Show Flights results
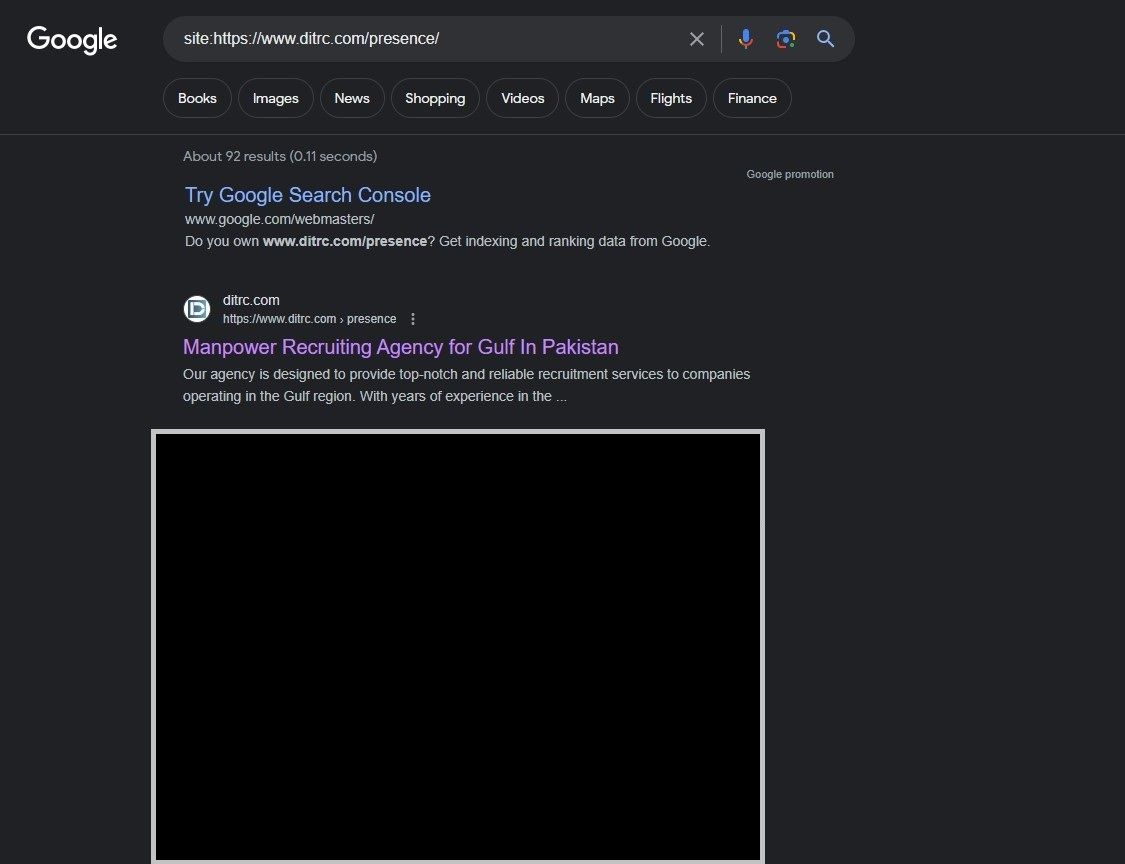Screen dimensions: 1125x864 pyautogui.click(x=670, y=98)
